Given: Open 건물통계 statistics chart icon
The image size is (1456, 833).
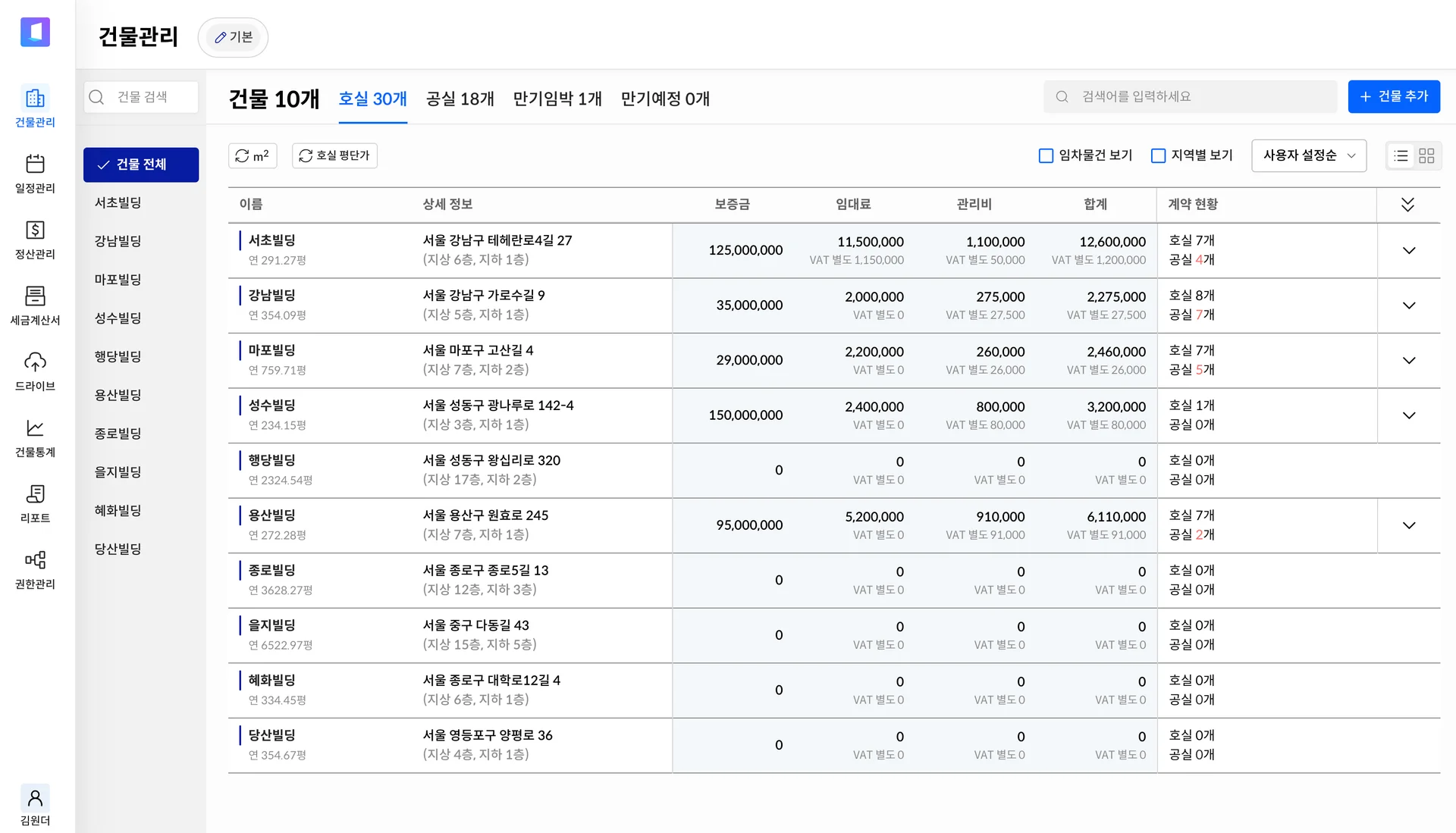Looking at the screenshot, I should 35,437.
